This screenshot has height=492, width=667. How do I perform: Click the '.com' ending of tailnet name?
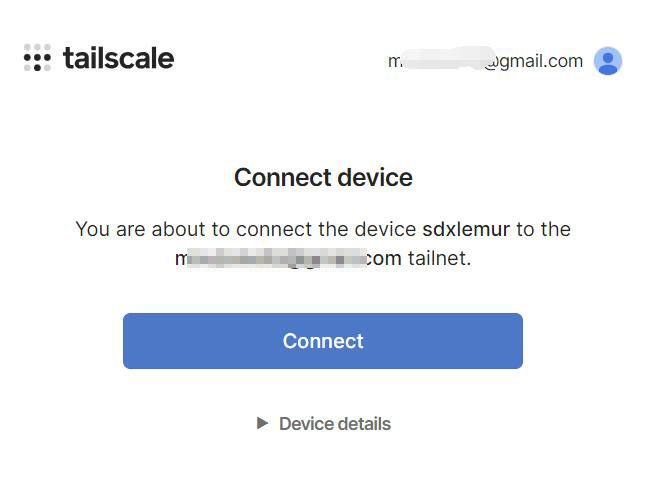[x=382, y=258]
